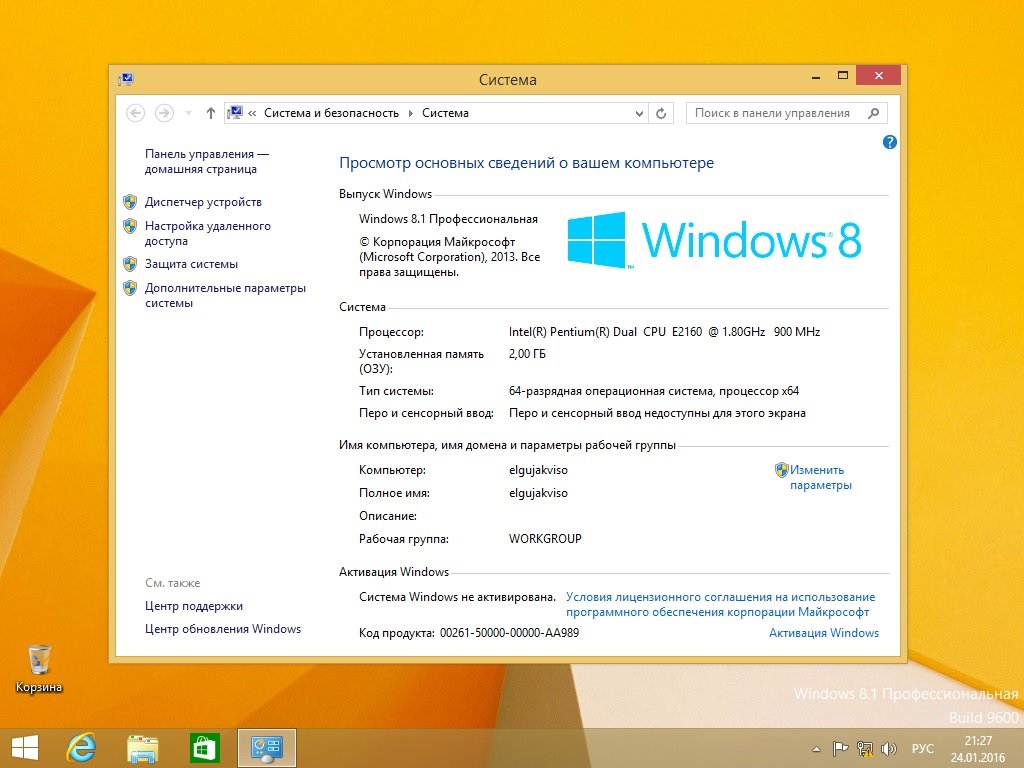The width and height of the screenshot is (1024, 768).
Task: Click 'Активация Windows' link at bottom right
Action: click(x=824, y=633)
